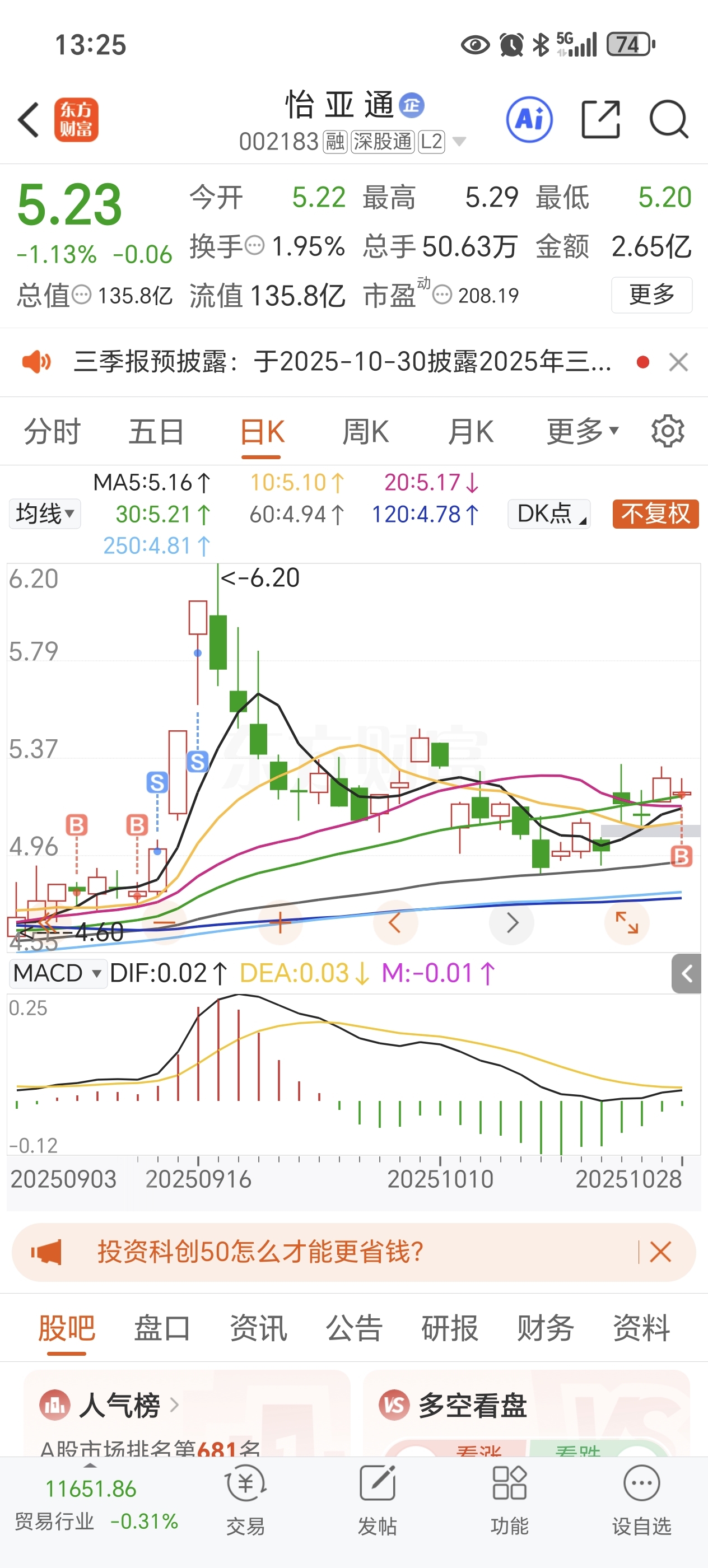Toggle the DK点 indicator

click(549, 514)
